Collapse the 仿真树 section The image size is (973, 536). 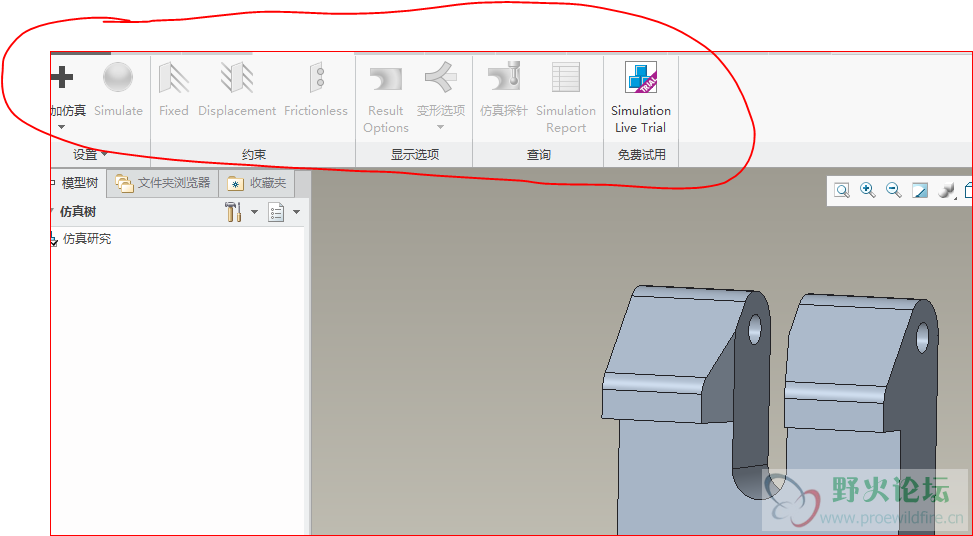point(52,212)
